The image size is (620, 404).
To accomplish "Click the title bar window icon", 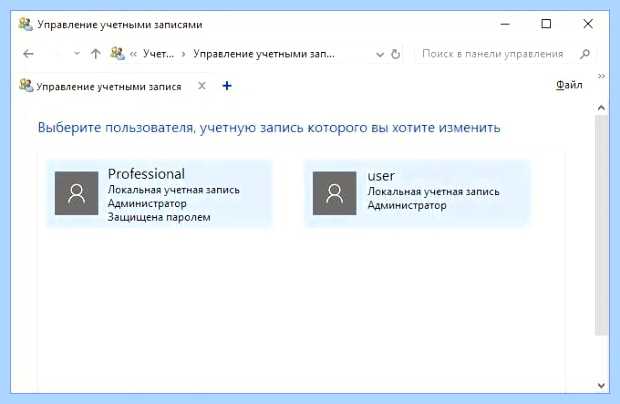I will pos(25,24).
